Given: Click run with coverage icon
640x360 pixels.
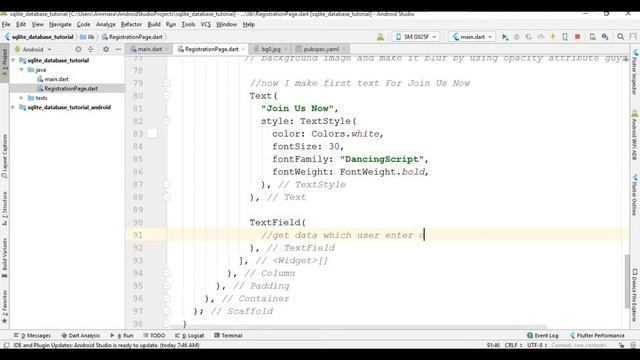Looking at the screenshot, I should coord(529,37).
